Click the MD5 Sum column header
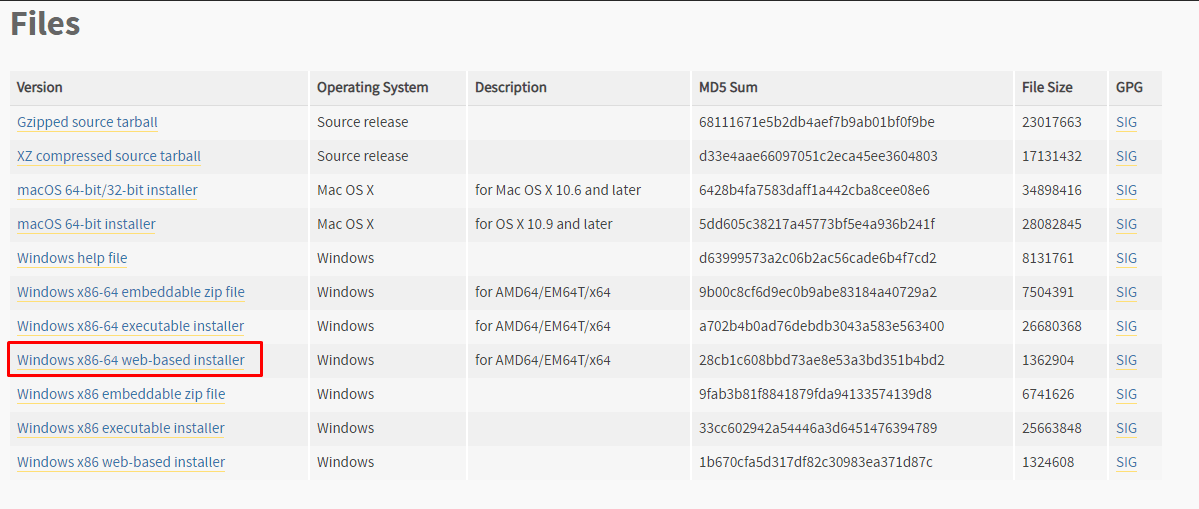This screenshot has height=509, width=1199. [x=728, y=87]
